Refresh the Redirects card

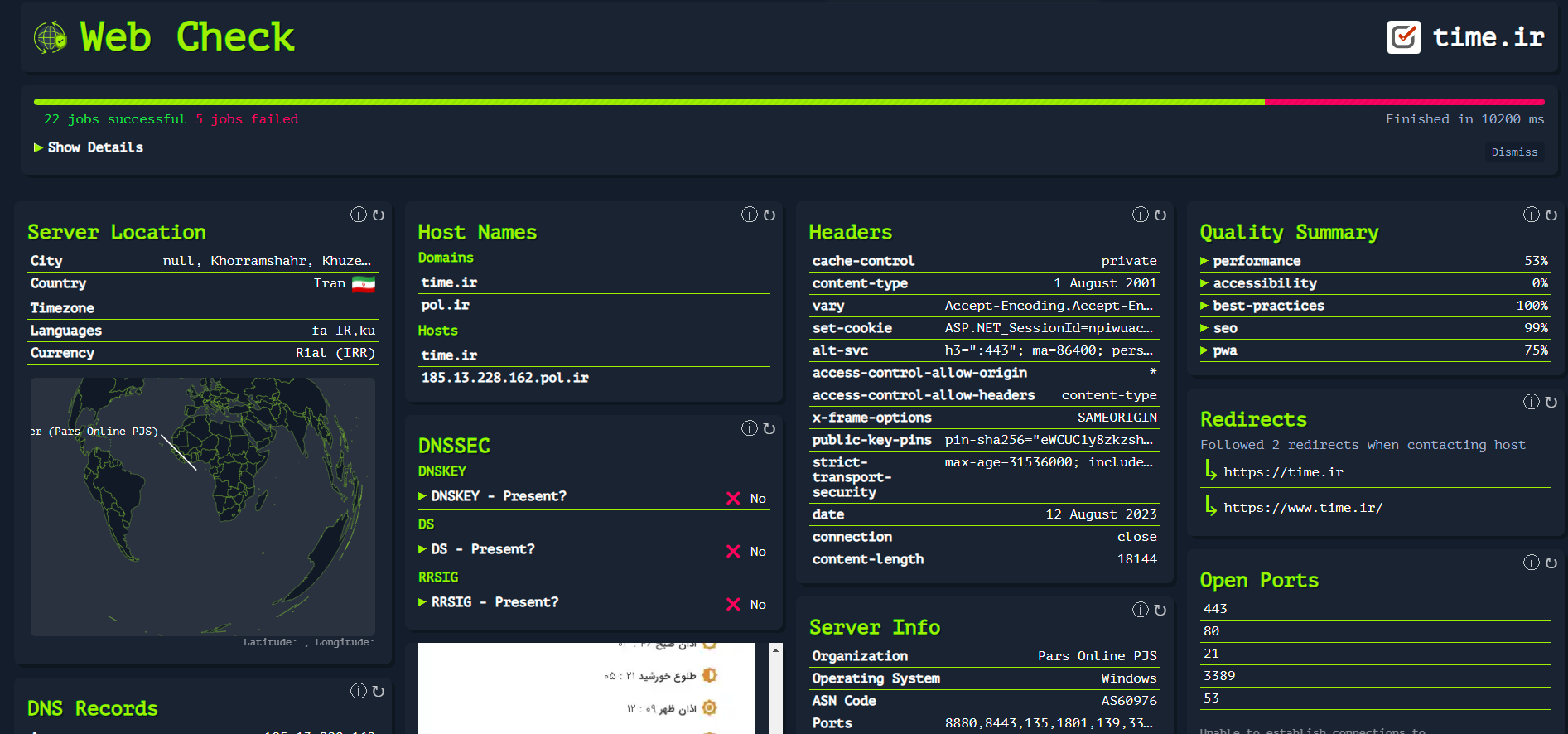coord(1551,402)
